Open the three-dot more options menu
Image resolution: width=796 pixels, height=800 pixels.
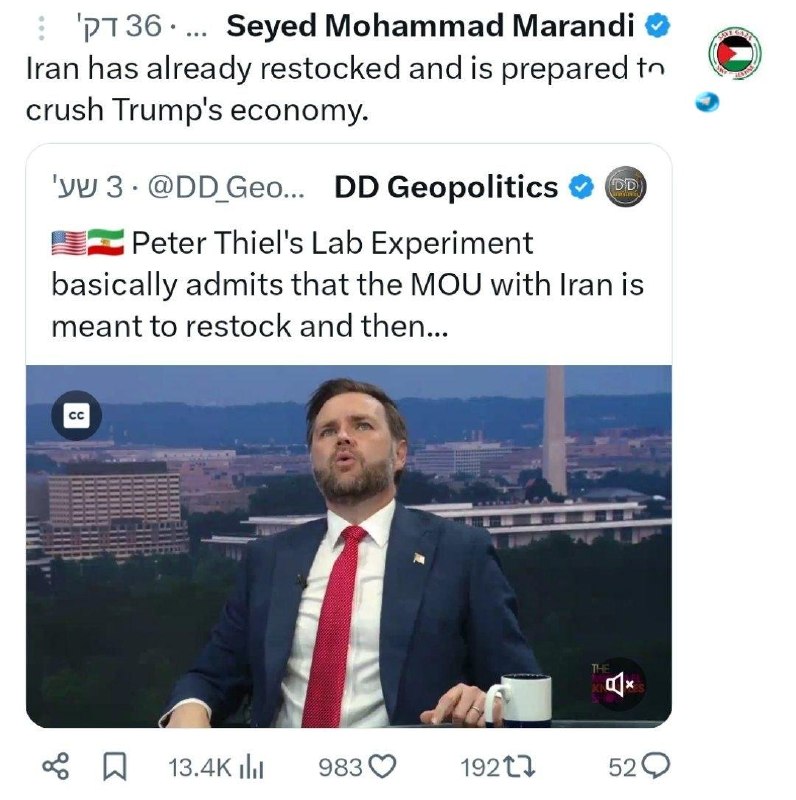(42, 28)
